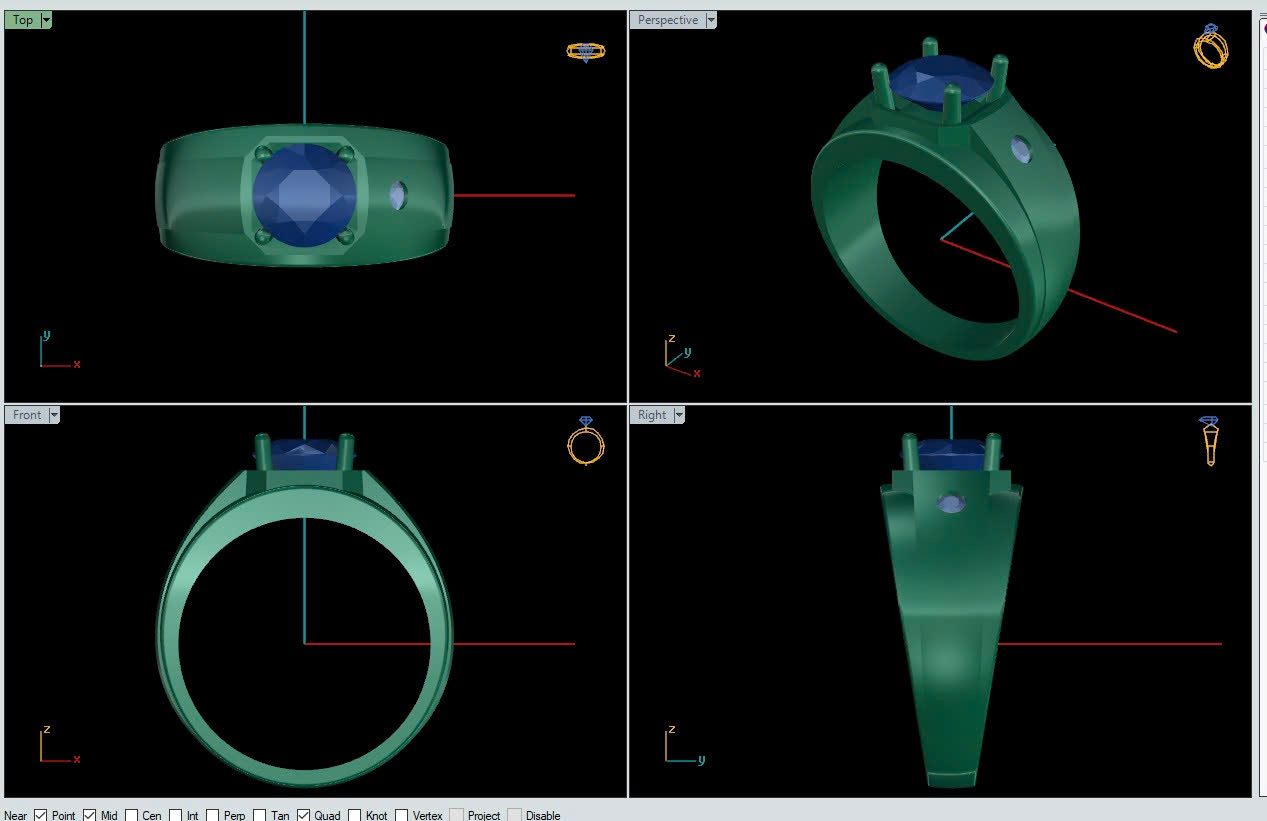
Task: Uncheck the Quad osnap checkbox
Action: pos(303,815)
